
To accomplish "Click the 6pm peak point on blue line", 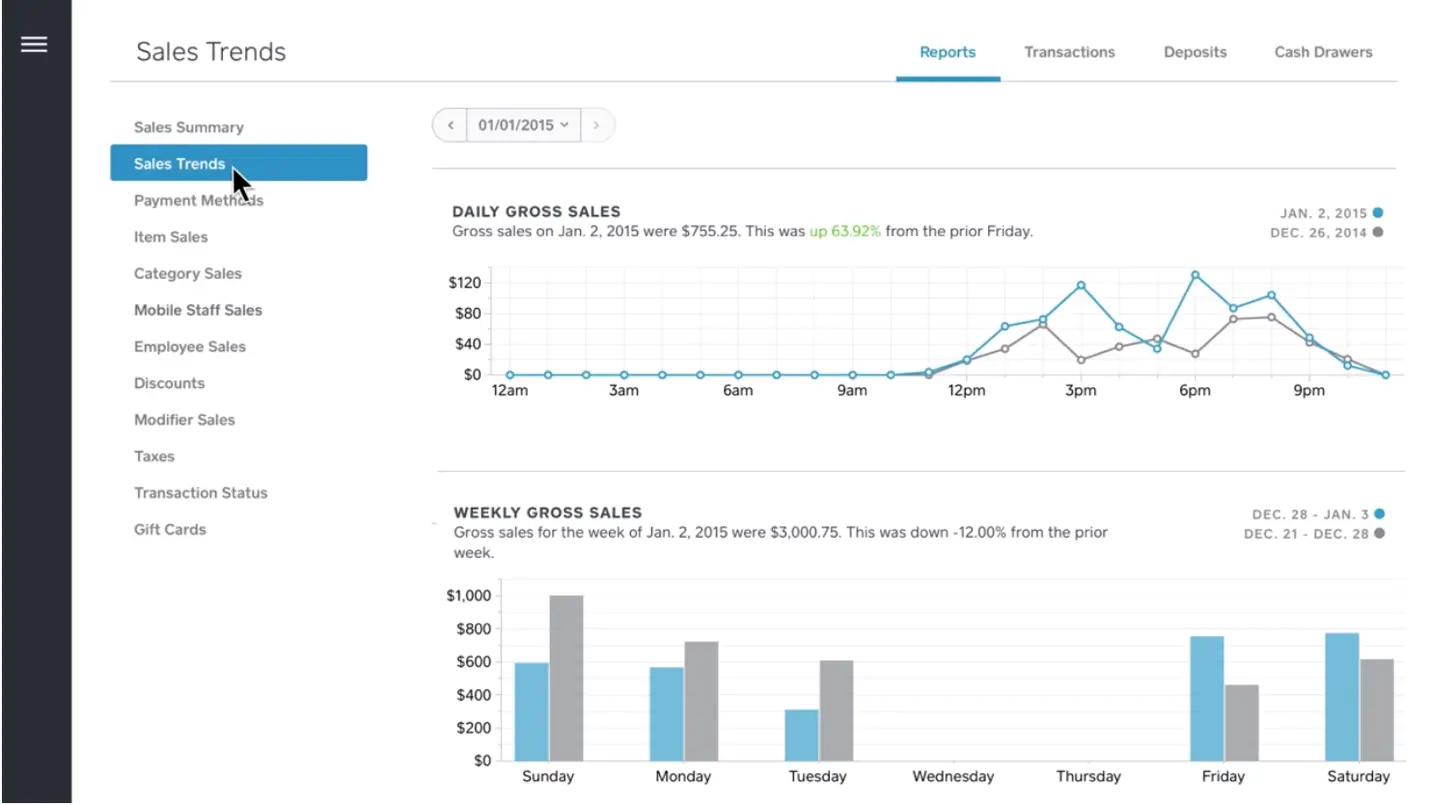I will [1195, 274].
